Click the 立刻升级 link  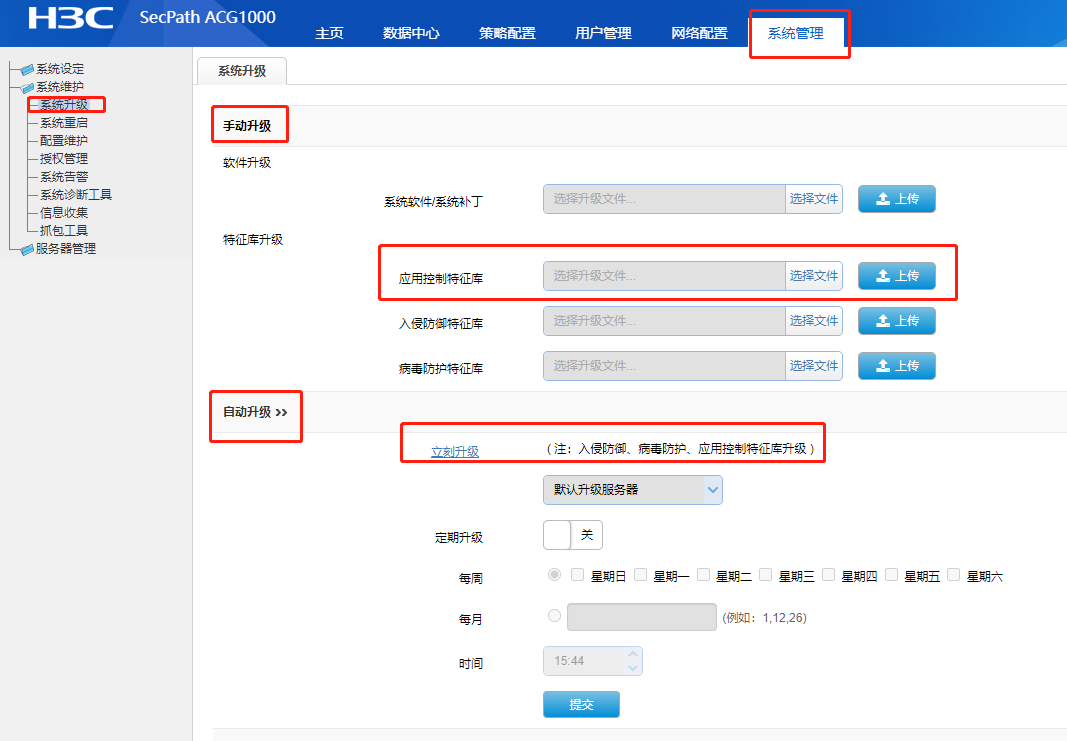tap(455, 452)
